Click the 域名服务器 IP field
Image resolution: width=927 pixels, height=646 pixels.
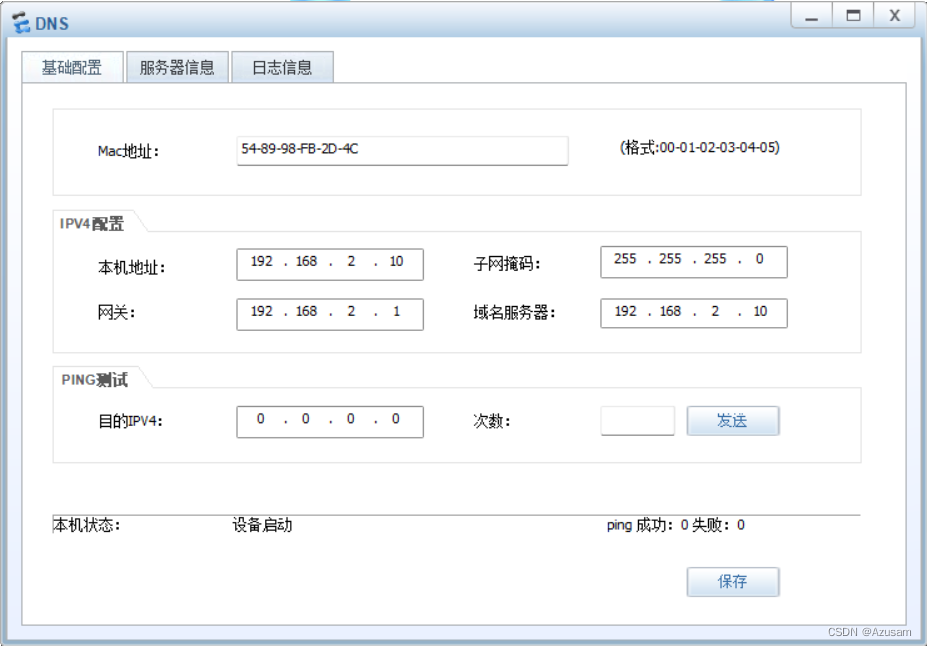point(693,313)
